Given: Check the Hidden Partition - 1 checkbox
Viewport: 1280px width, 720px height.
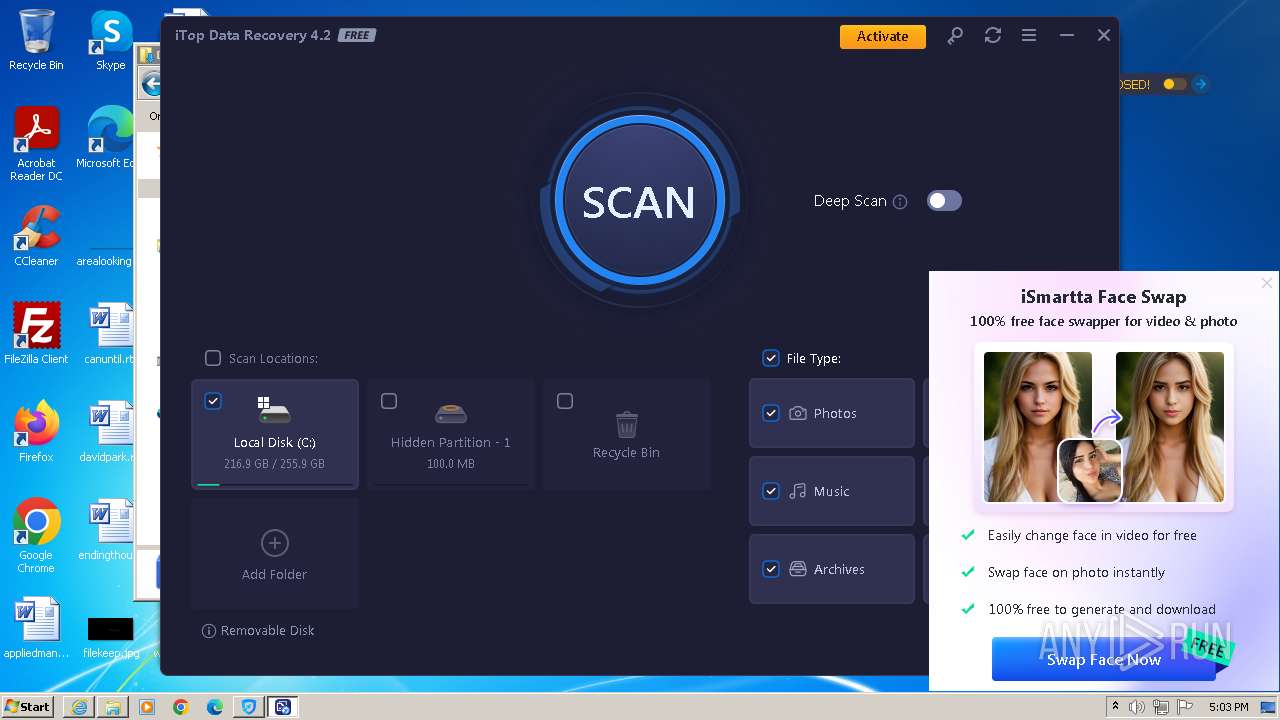Looking at the screenshot, I should click(389, 401).
